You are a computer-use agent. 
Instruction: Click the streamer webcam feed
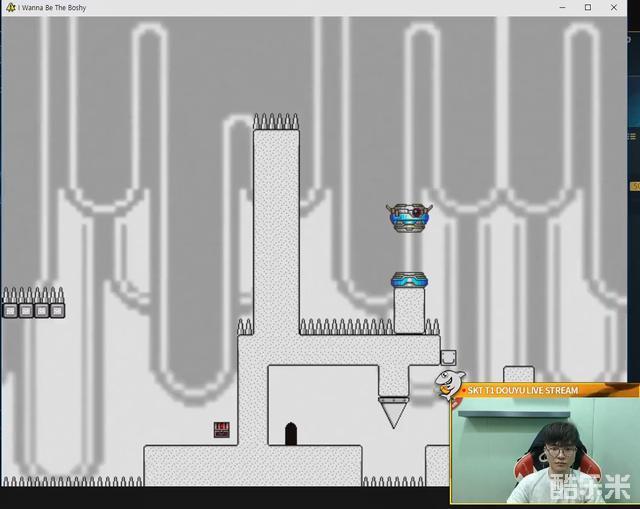545,450
